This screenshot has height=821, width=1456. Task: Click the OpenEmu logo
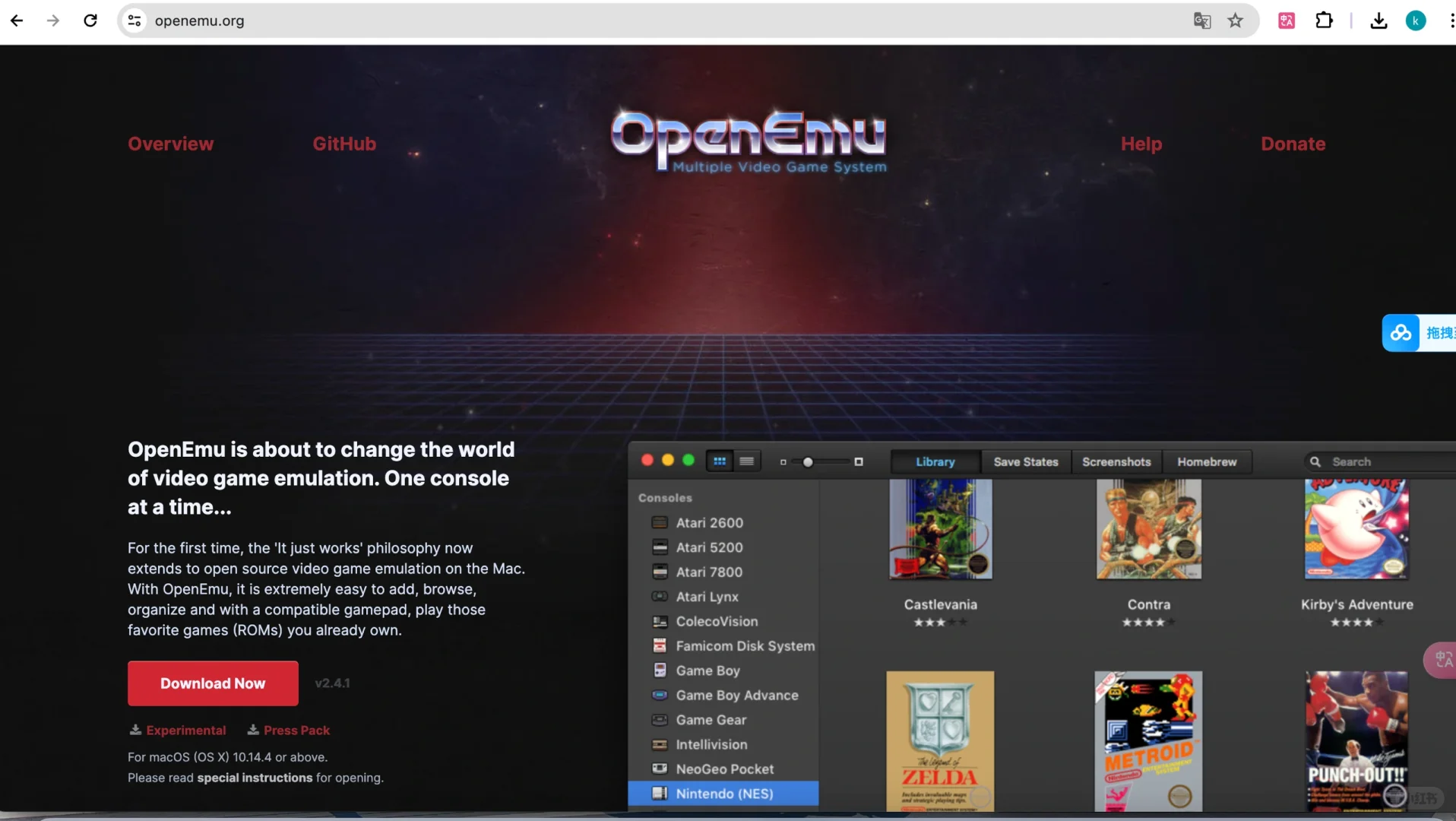pyautogui.click(x=749, y=141)
